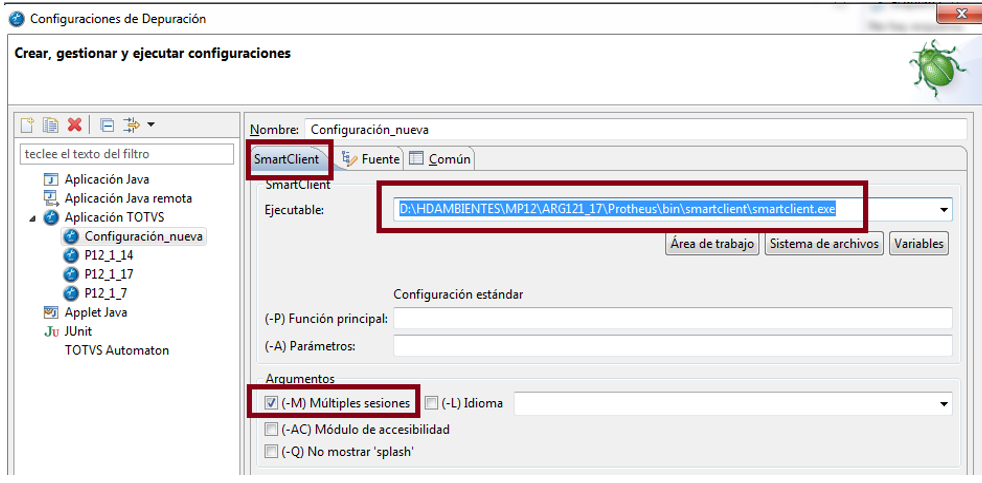Uncheck the (-M) Múltiples sesiones checkbox

[271, 403]
